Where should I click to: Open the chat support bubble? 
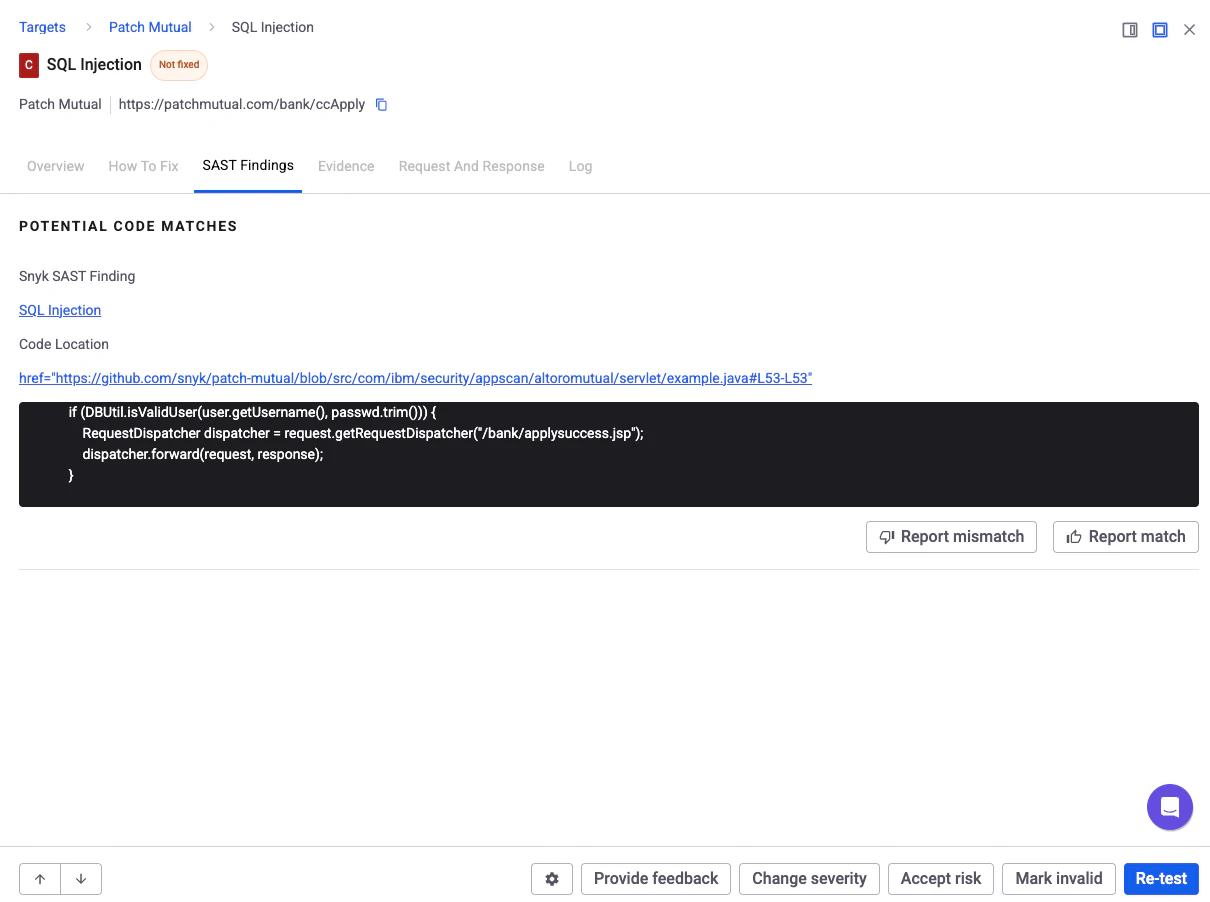coord(1170,807)
